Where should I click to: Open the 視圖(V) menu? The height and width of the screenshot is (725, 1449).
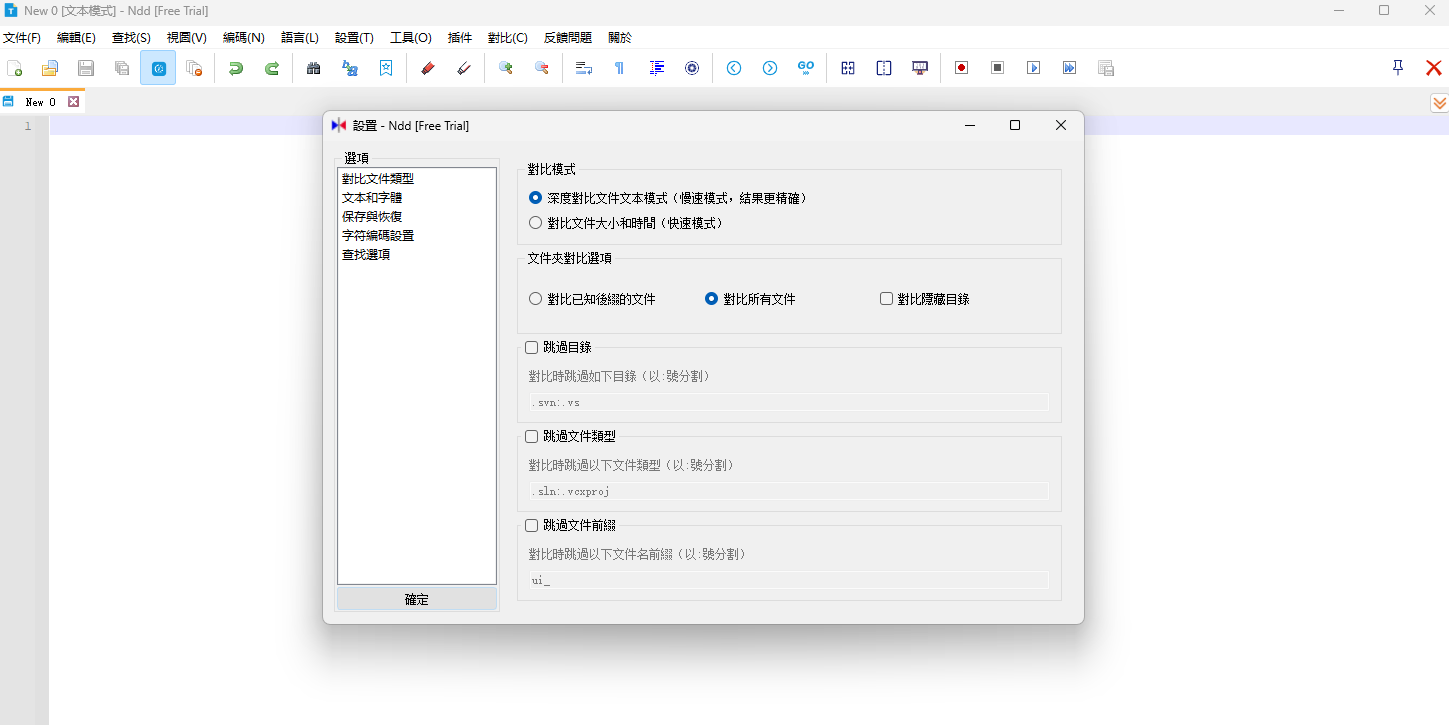coord(186,38)
